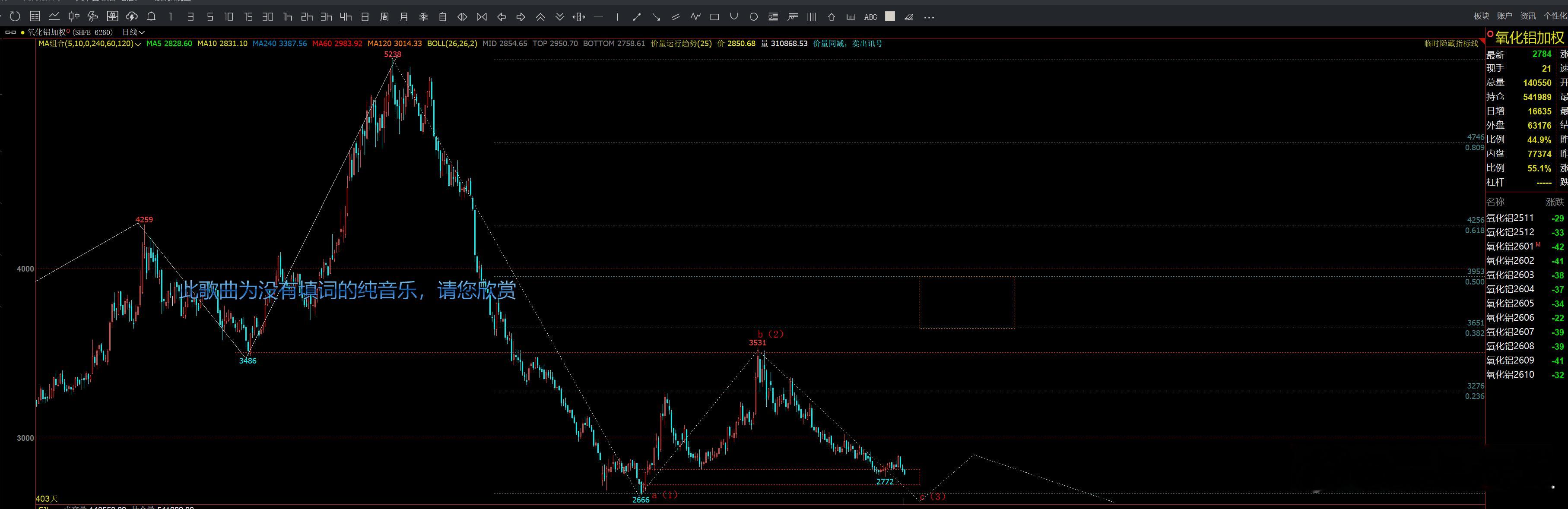1568x509 pixels.
Task: Choose the downward arrow line tool
Action: click(x=656, y=17)
